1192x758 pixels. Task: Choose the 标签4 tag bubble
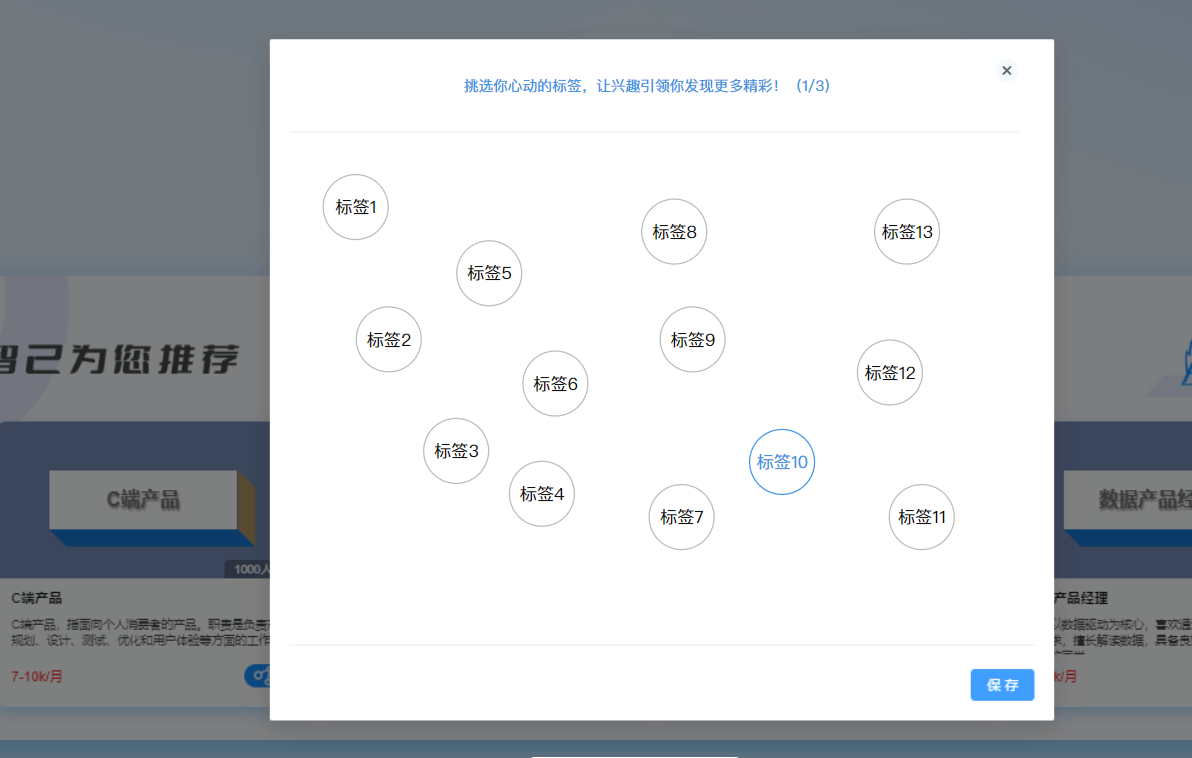pyautogui.click(x=542, y=494)
